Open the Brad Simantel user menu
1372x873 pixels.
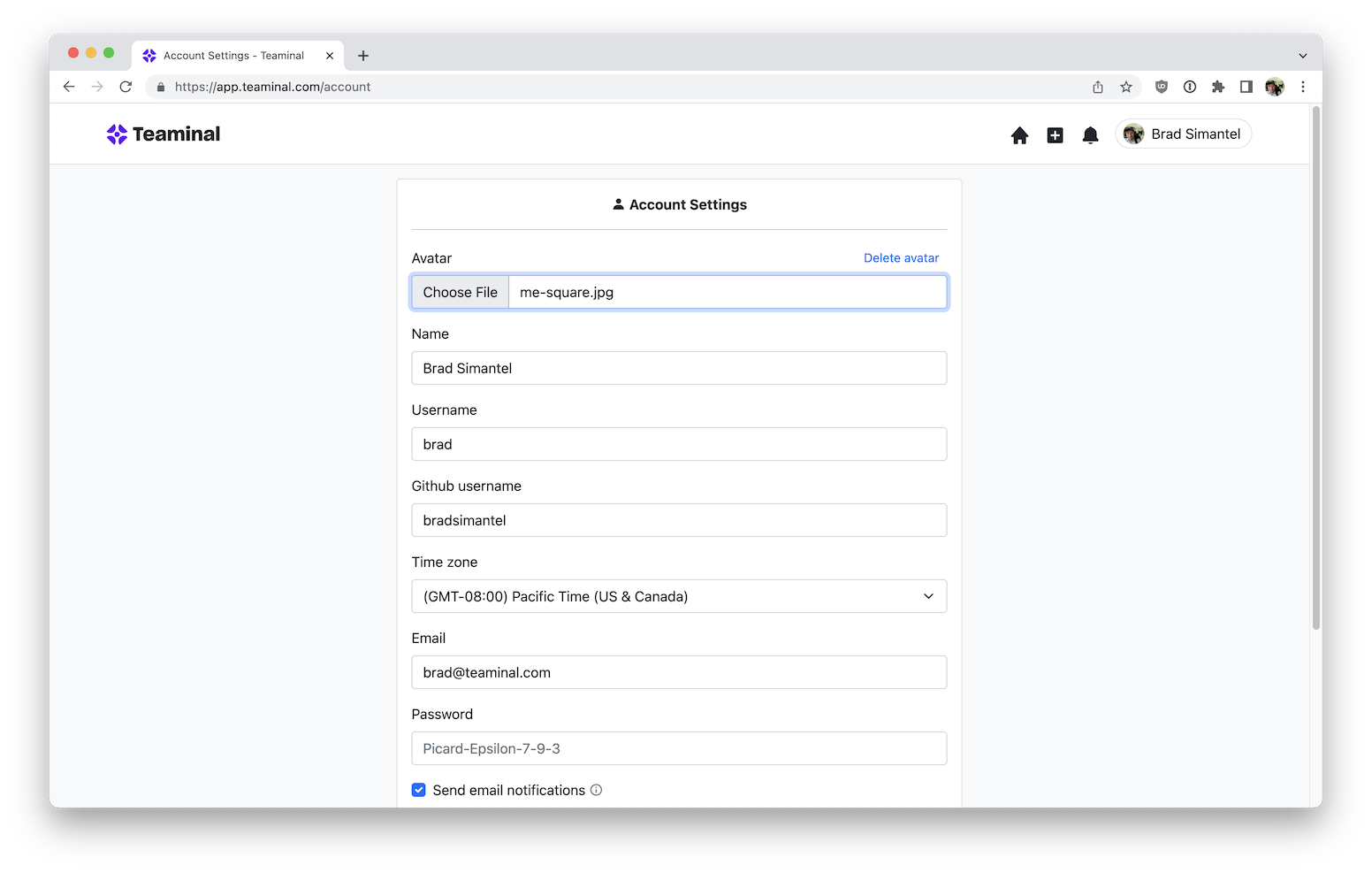[1183, 134]
